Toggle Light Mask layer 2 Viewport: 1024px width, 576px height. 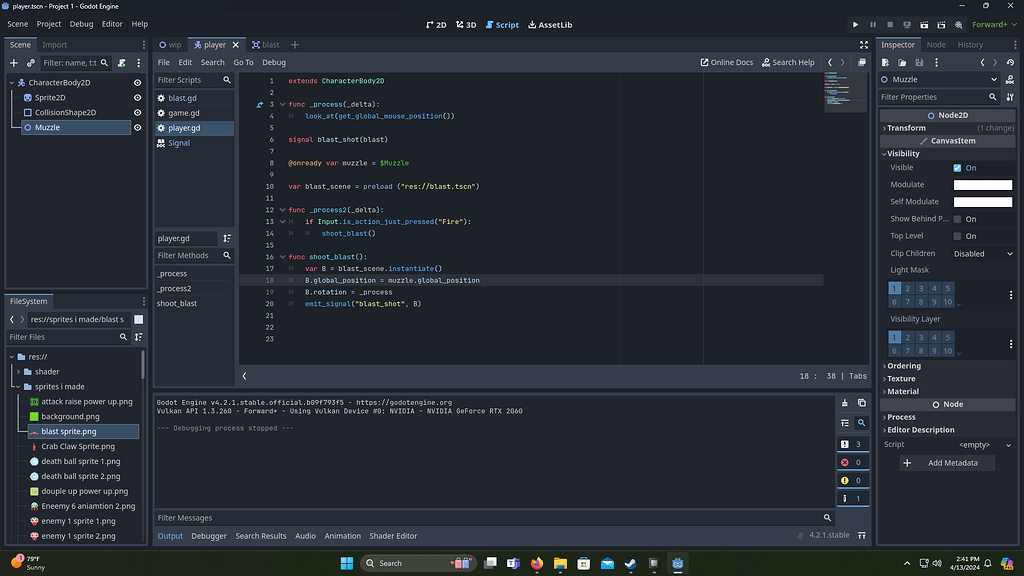(x=908, y=289)
